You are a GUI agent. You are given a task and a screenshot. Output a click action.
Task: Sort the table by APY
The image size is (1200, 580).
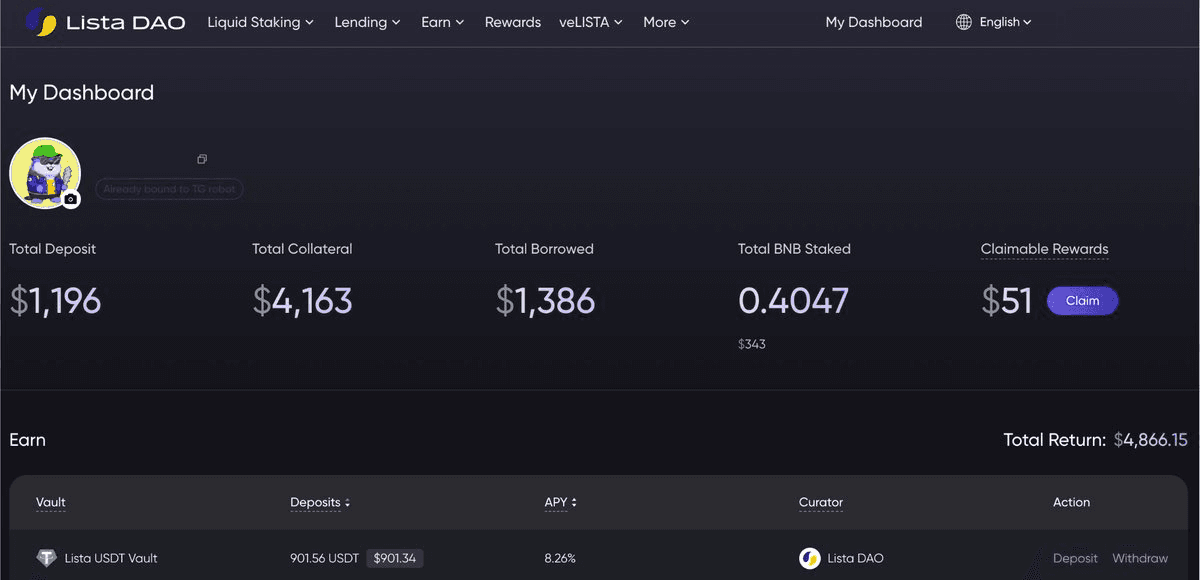[560, 502]
